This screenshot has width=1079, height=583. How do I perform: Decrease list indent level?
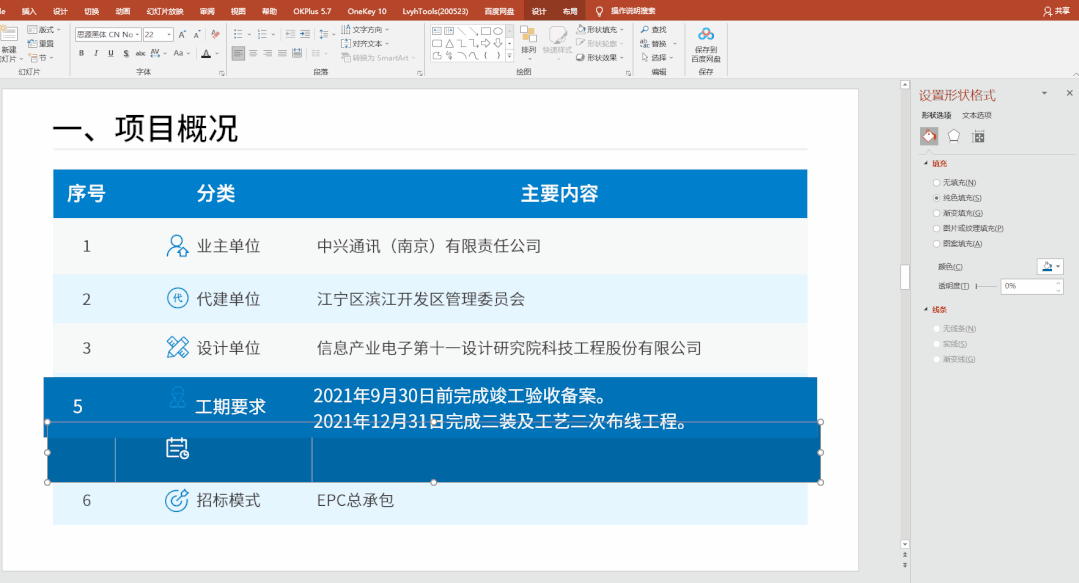290,34
